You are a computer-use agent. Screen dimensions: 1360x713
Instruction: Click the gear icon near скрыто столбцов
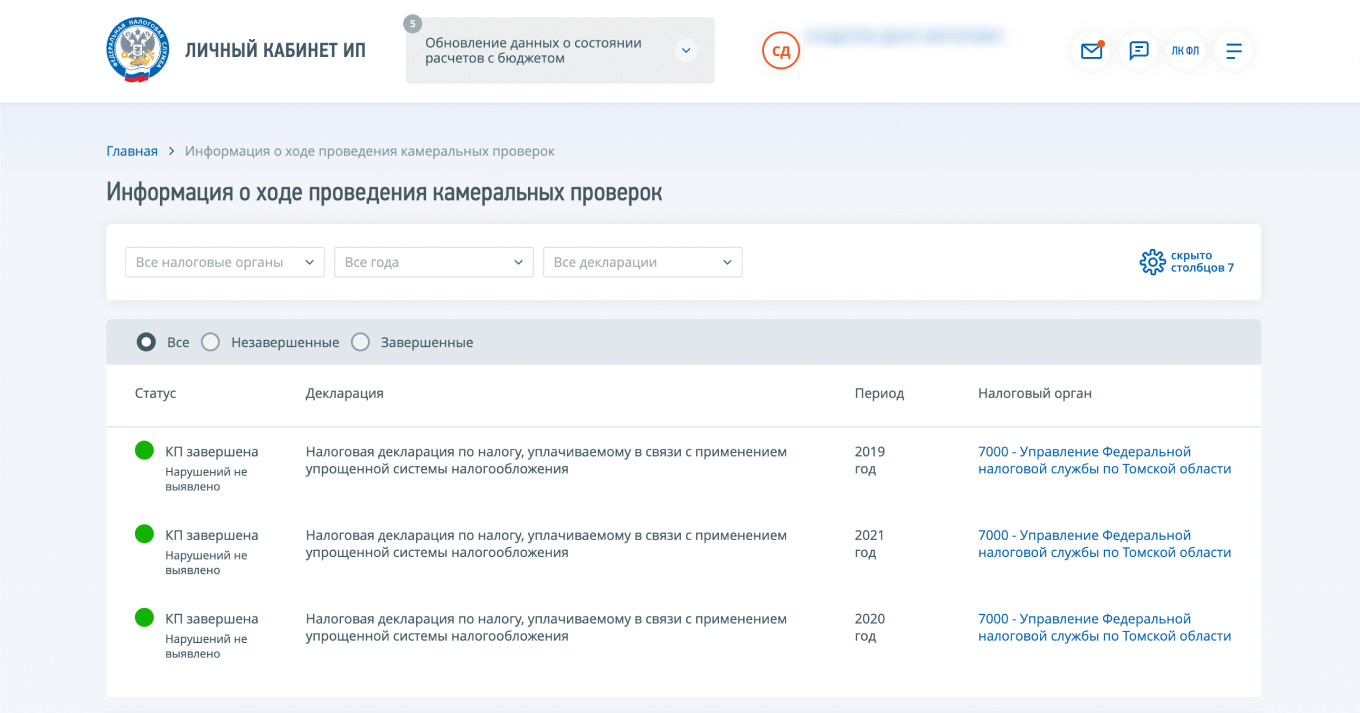point(1150,261)
